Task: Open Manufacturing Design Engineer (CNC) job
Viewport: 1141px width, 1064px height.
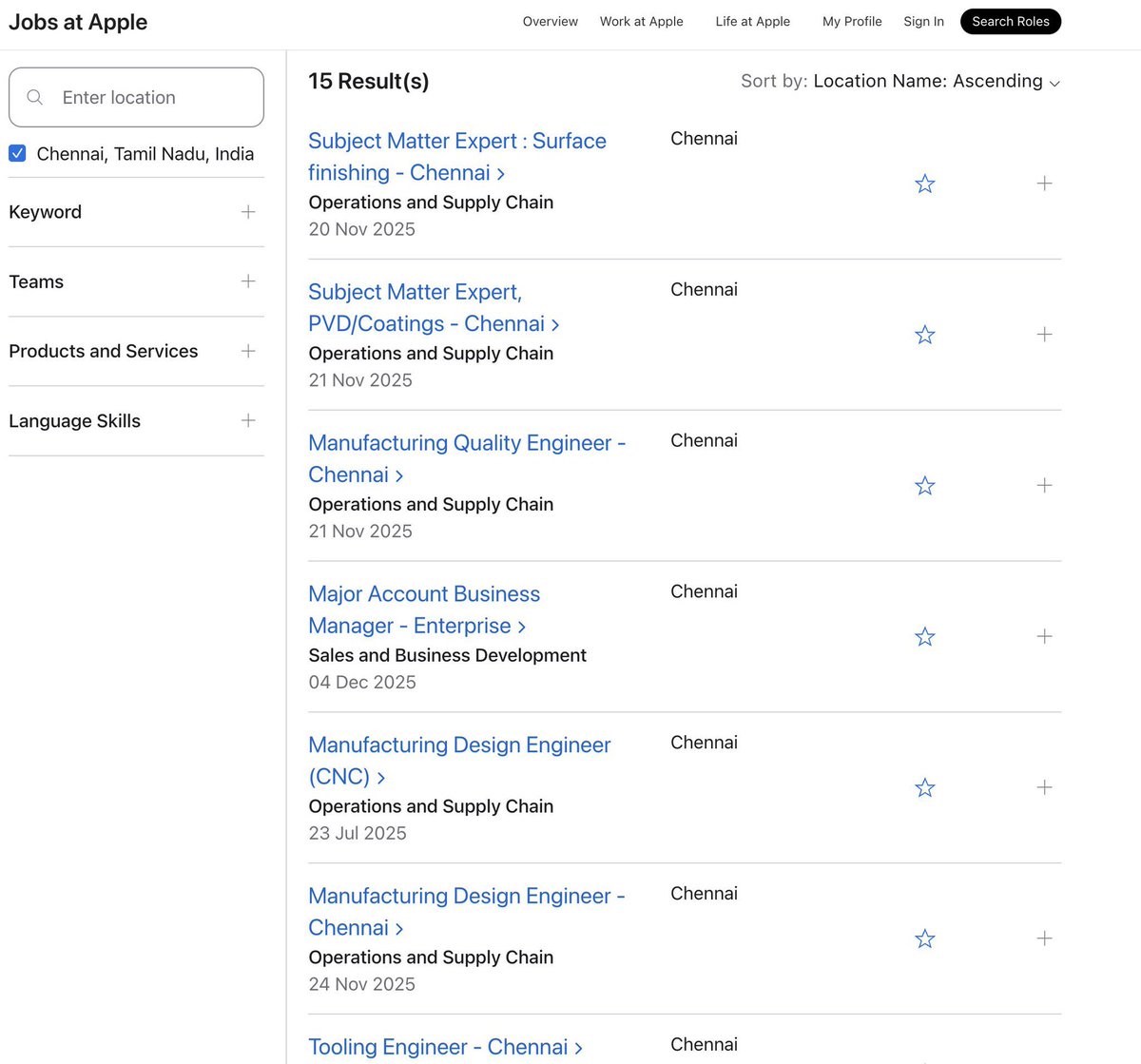Action: click(459, 761)
